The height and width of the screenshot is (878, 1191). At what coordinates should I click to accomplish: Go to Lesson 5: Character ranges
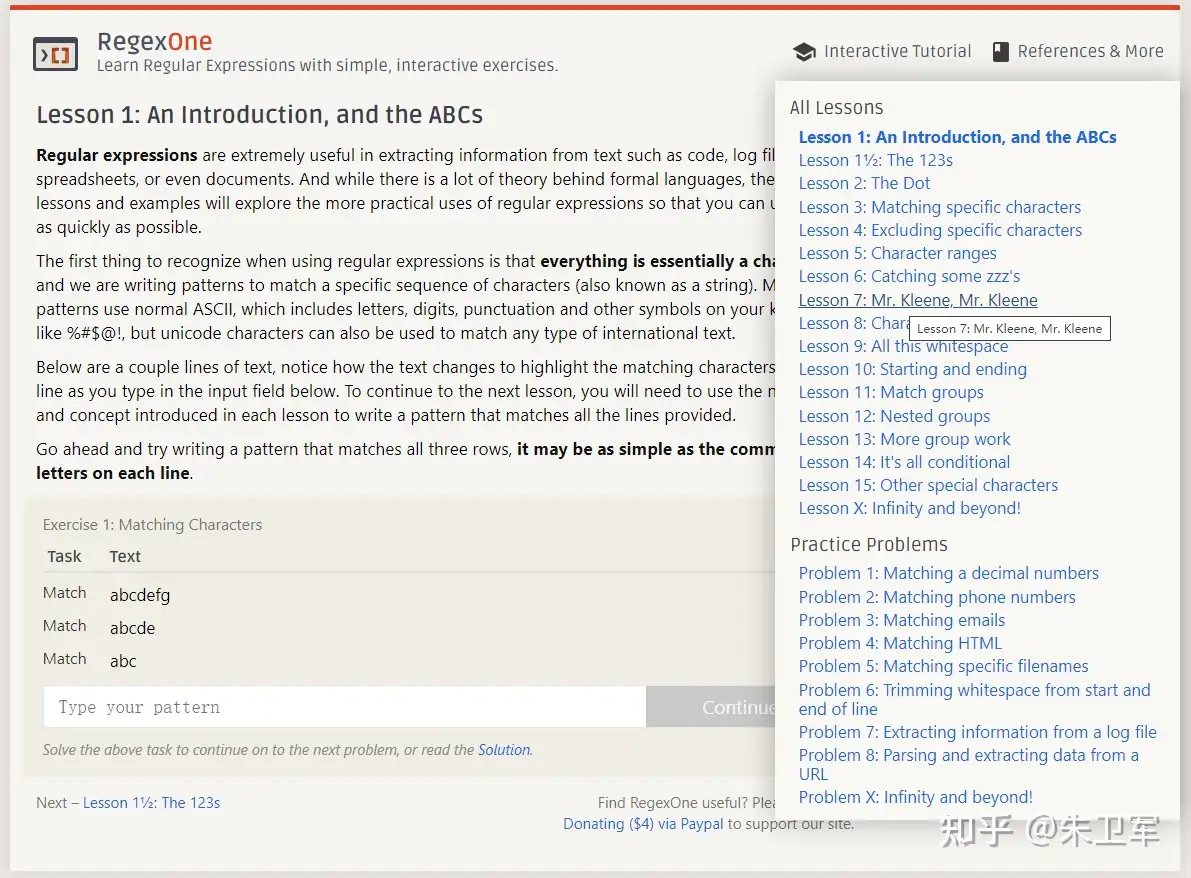(897, 253)
